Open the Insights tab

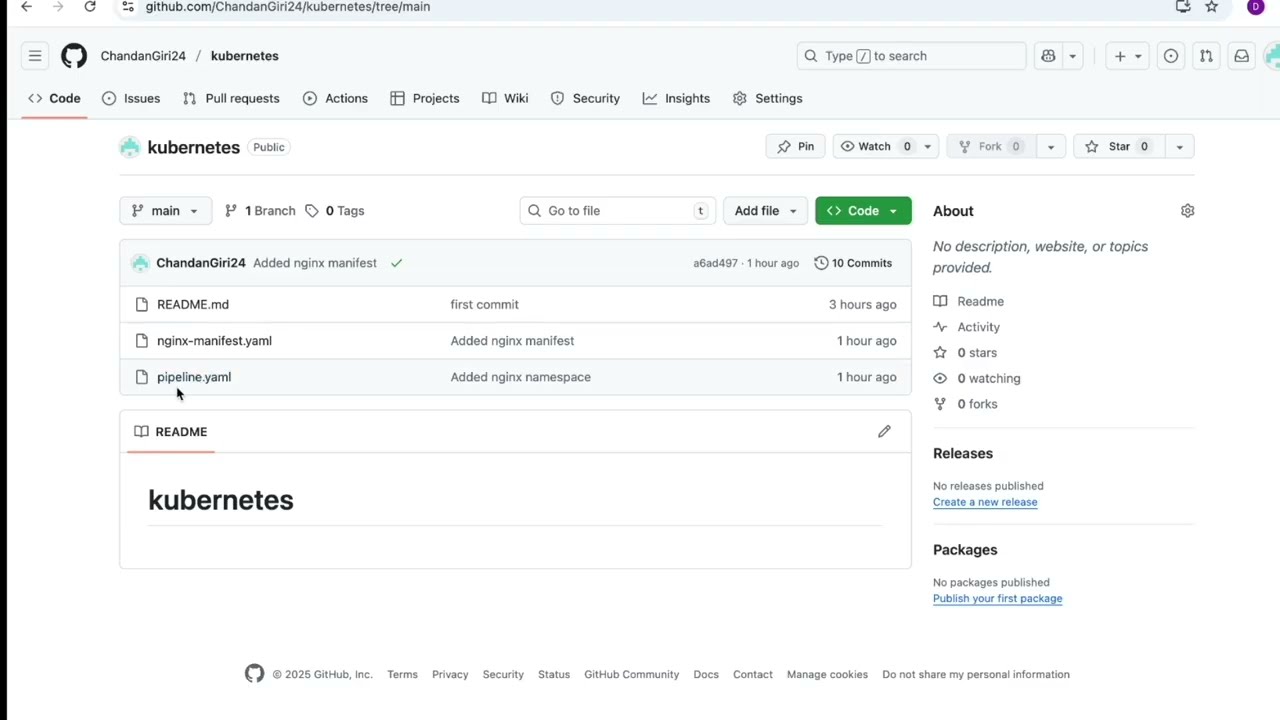pyautogui.click(x=676, y=98)
